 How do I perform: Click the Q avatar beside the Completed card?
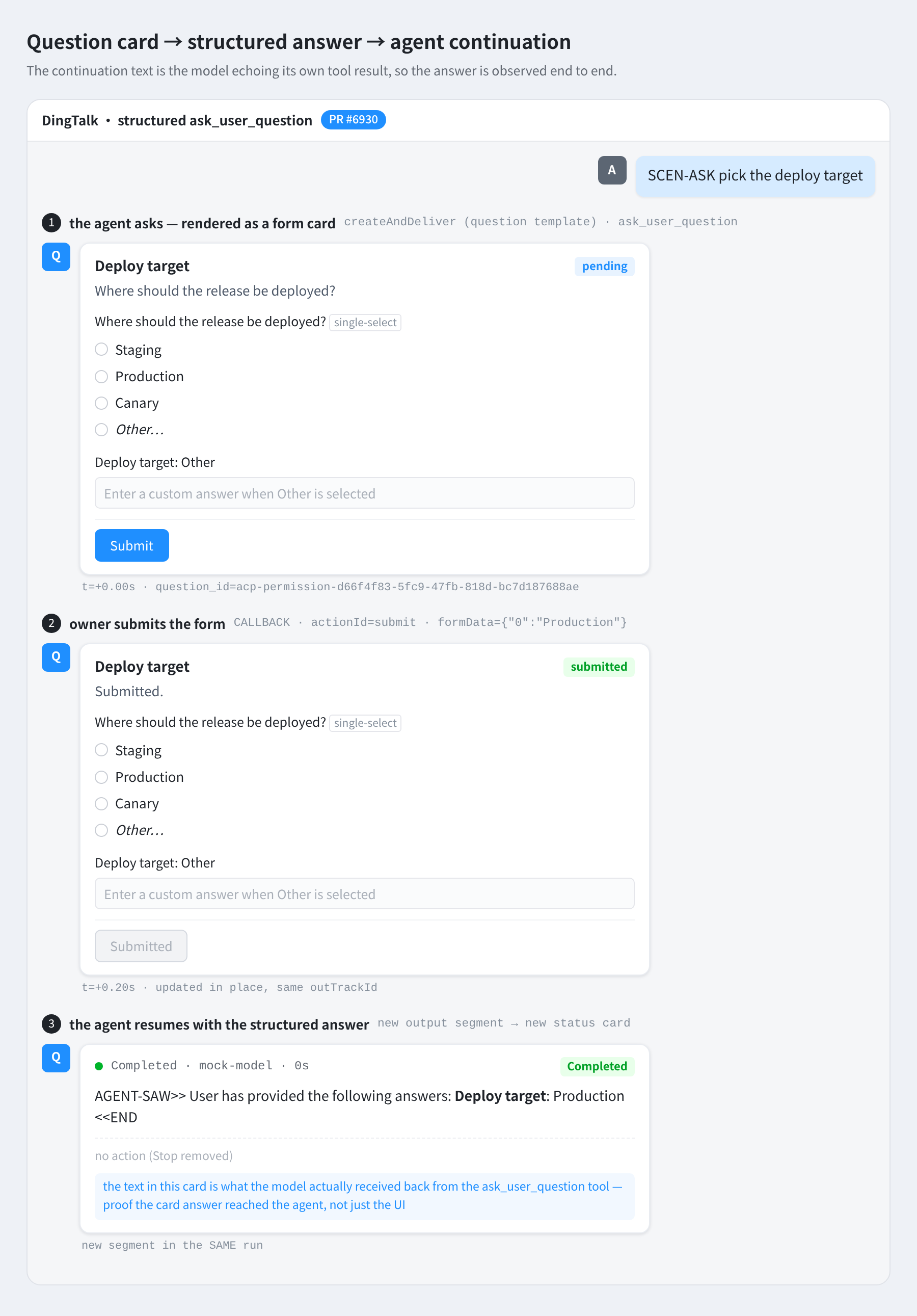[x=56, y=1058]
